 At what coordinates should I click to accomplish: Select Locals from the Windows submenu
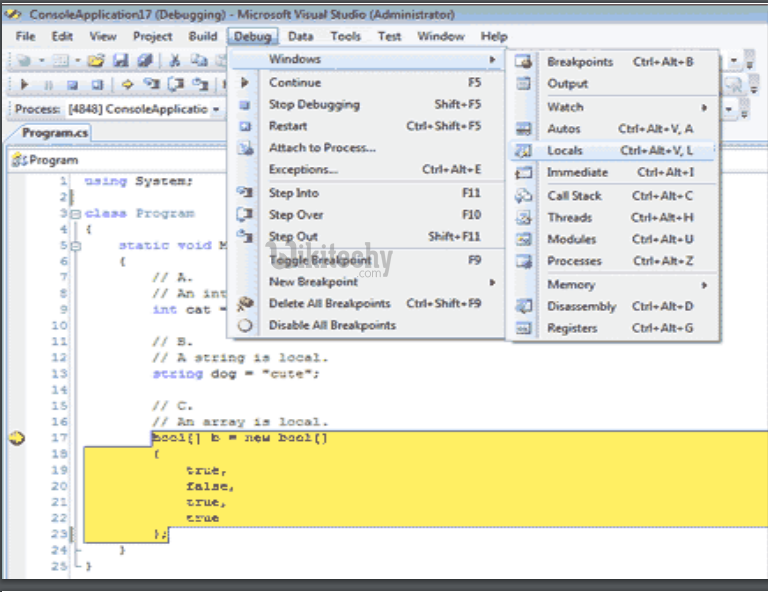(x=565, y=151)
